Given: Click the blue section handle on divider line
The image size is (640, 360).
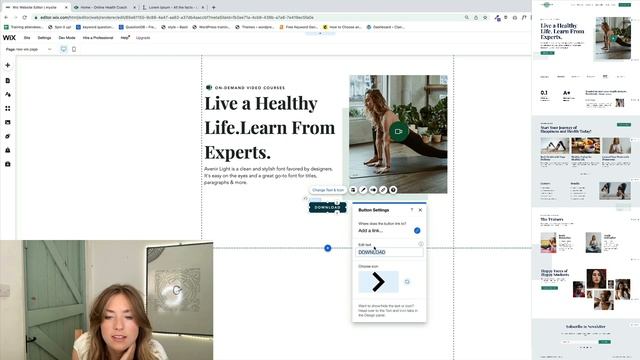Looking at the screenshot, I should 328,248.
